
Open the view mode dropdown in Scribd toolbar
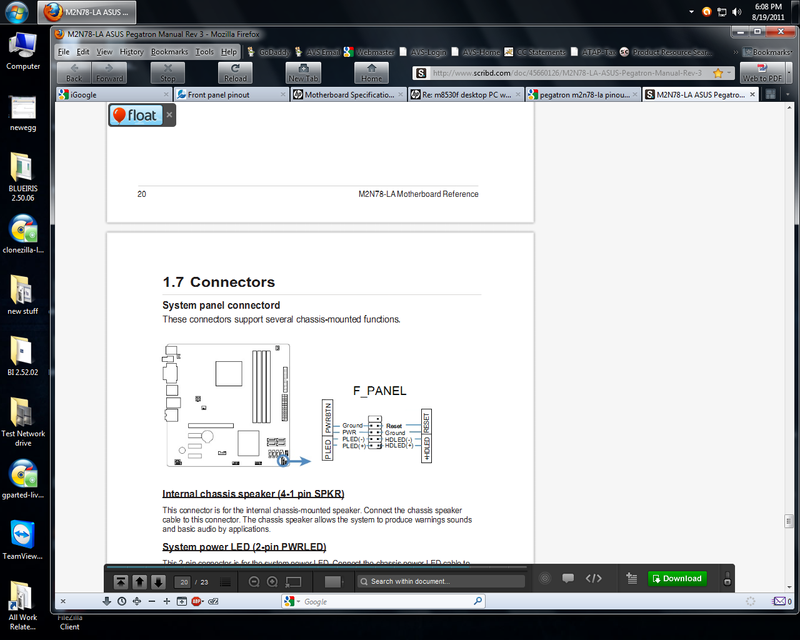(334, 581)
